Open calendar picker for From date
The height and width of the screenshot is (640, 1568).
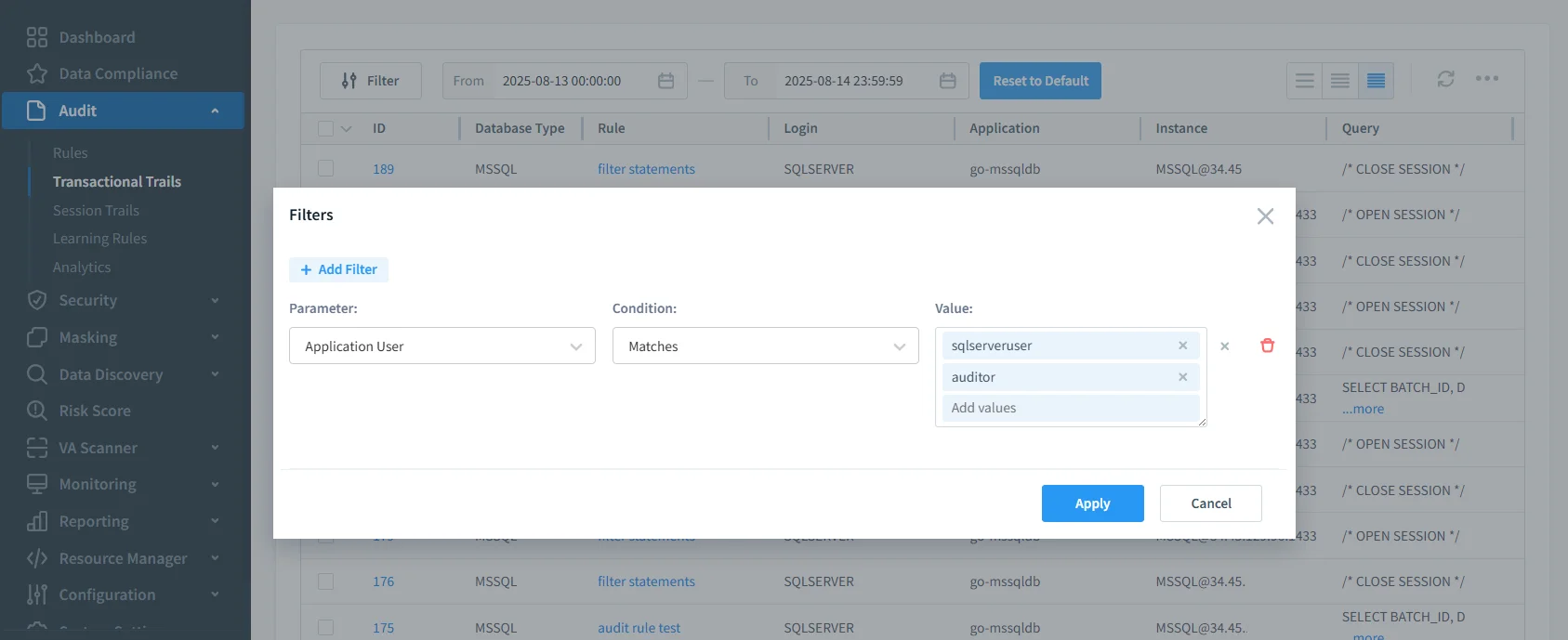coord(665,81)
